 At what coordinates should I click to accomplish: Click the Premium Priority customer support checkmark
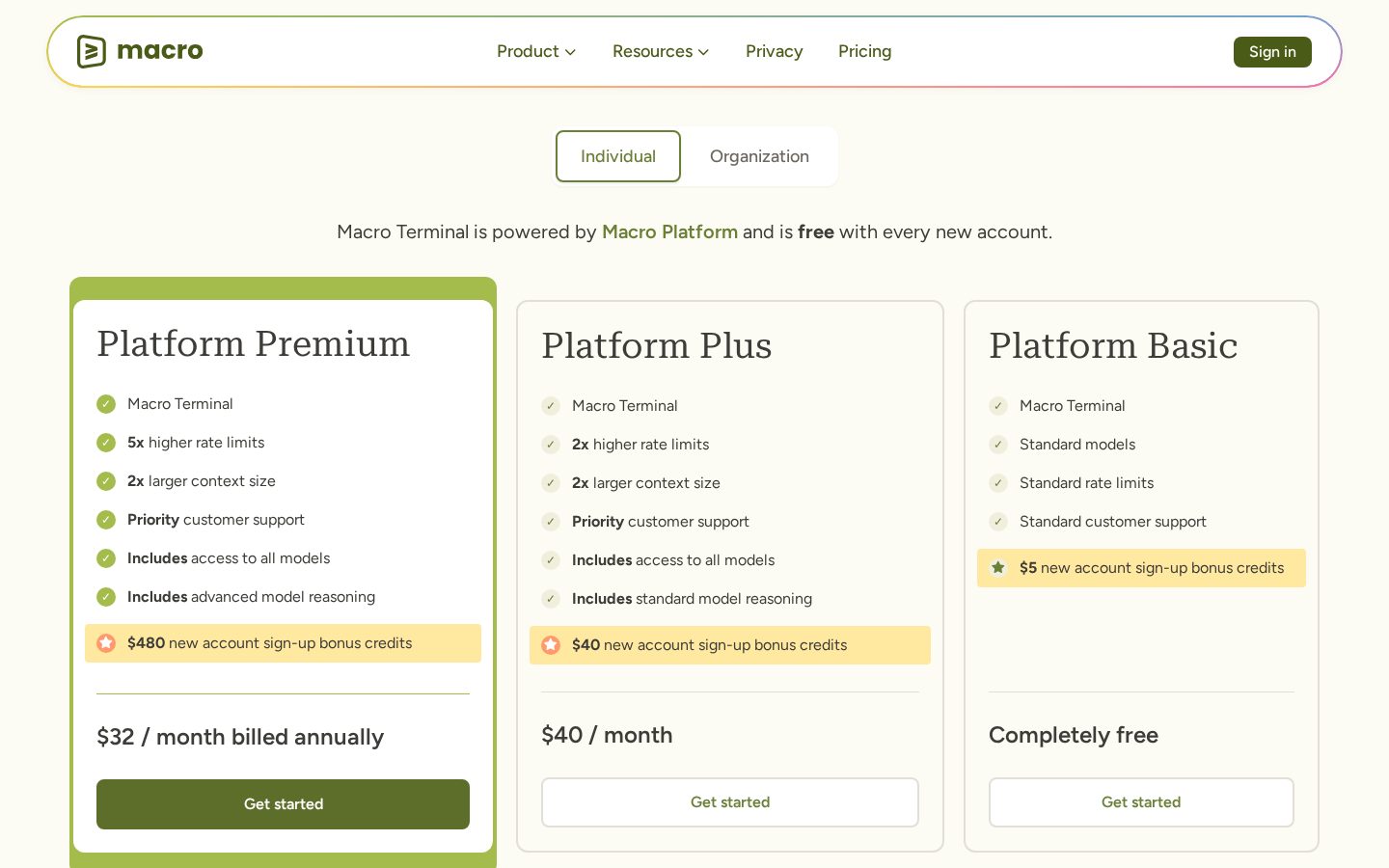106,520
